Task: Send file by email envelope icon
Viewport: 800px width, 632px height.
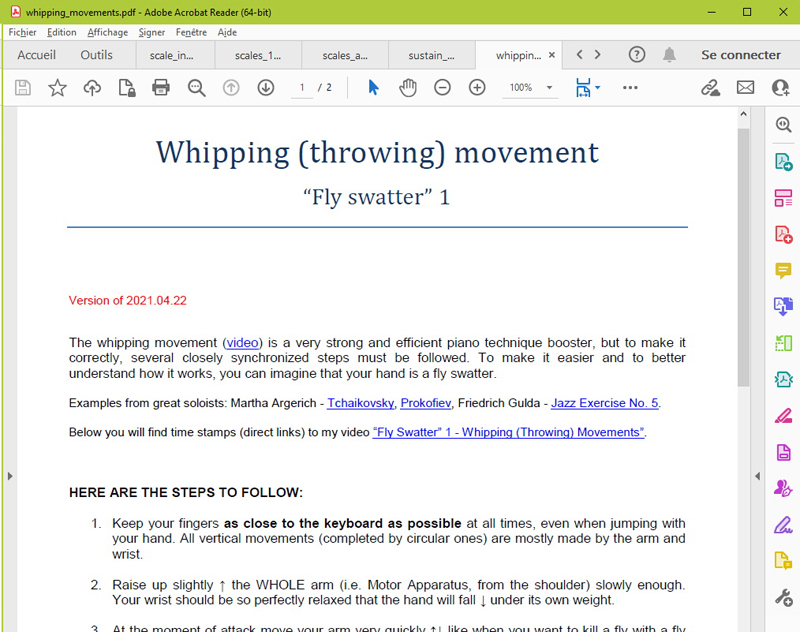Action: click(x=745, y=88)
